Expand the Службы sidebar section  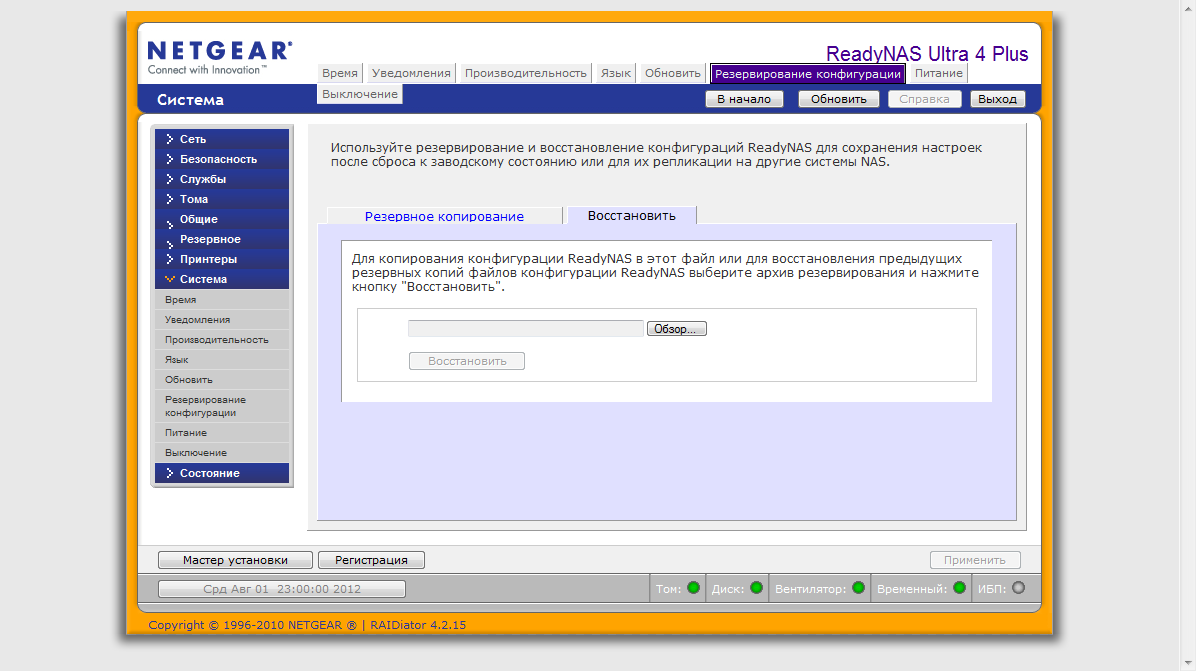coord(222,178)
